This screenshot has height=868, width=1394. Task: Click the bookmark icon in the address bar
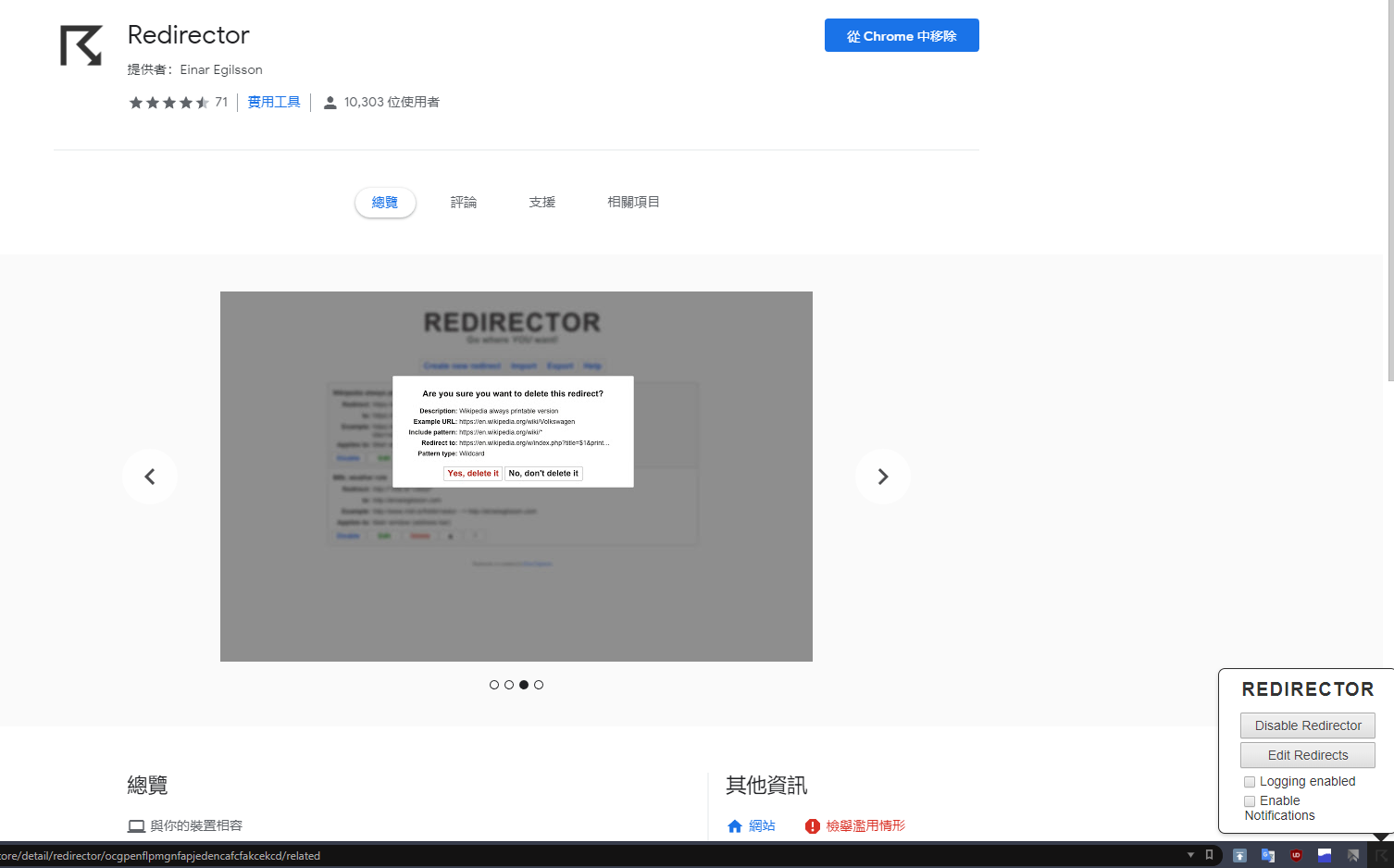tap(1209, 855)
